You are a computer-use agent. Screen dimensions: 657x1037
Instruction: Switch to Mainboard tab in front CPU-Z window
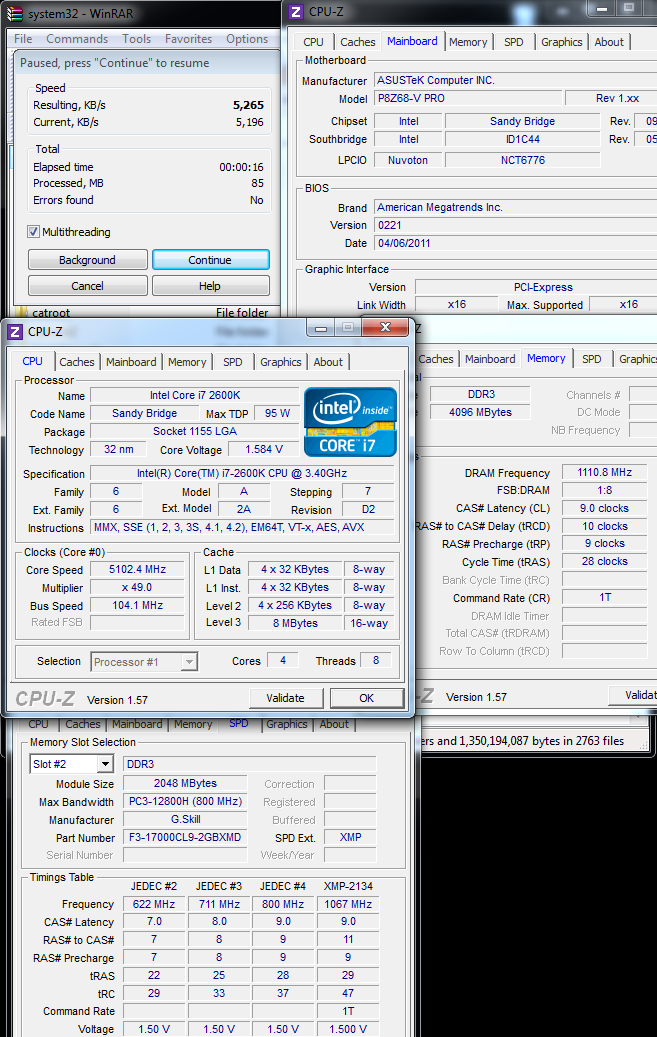tap(131, 362)
